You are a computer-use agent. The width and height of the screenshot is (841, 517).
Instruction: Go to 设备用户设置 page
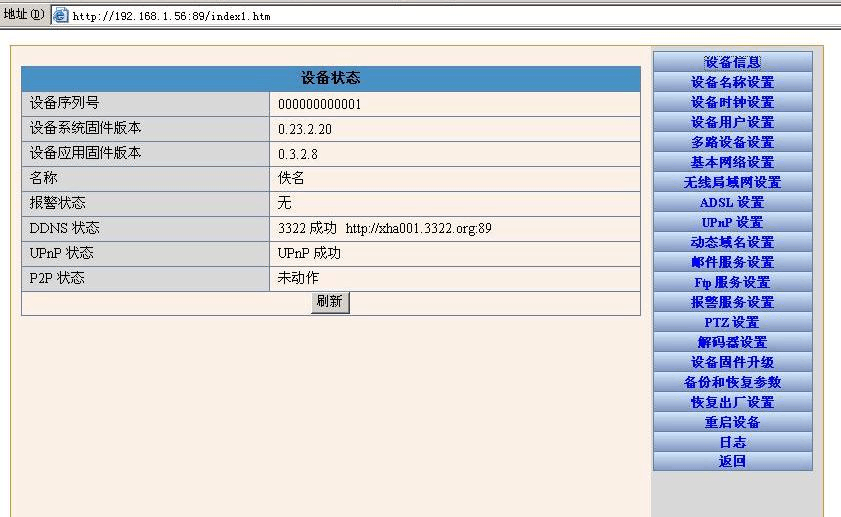click(732, 122)
